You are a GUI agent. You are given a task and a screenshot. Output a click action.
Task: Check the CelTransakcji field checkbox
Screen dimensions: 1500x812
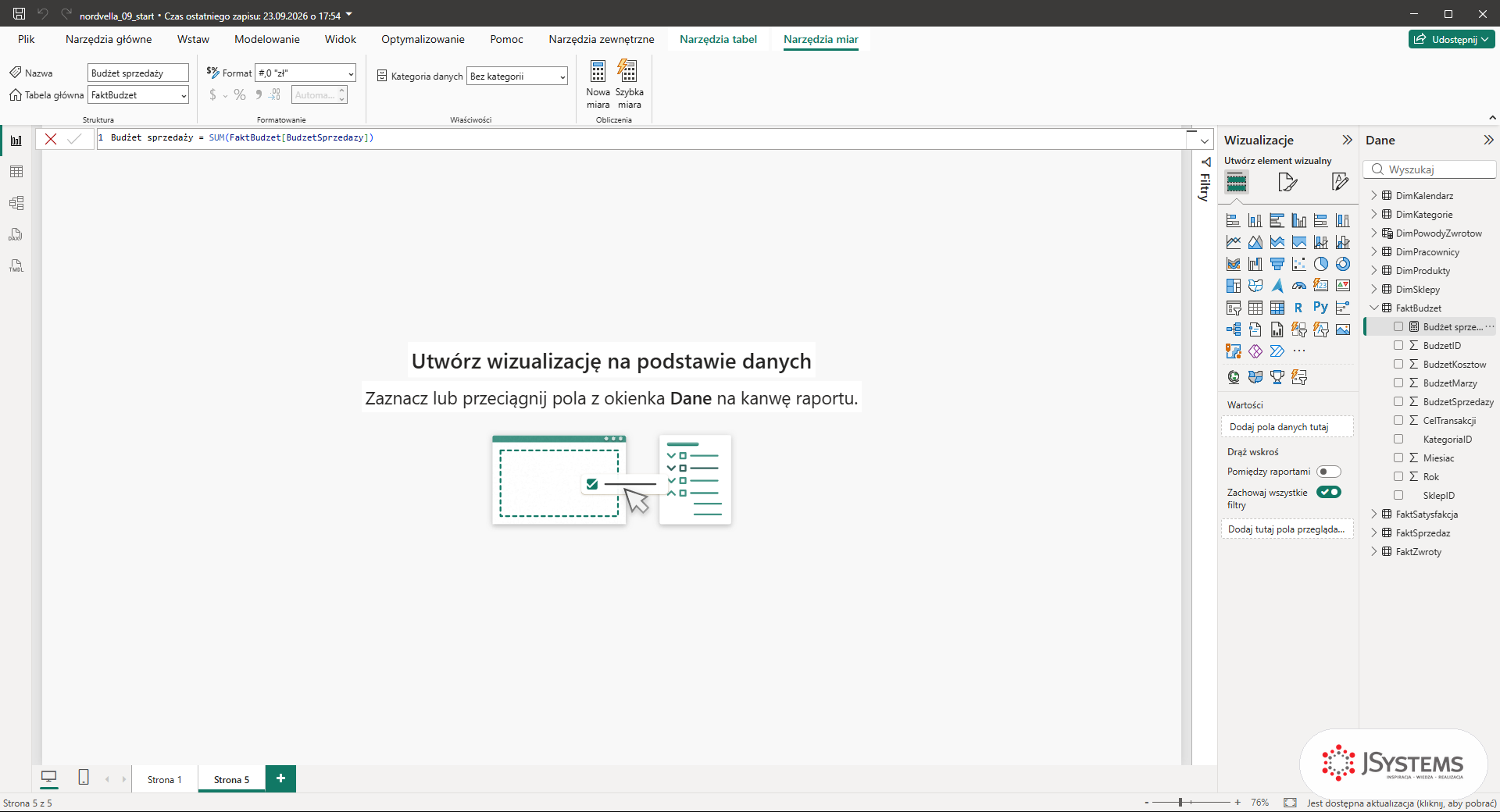pyautogui.click(x=1398, y=420)
